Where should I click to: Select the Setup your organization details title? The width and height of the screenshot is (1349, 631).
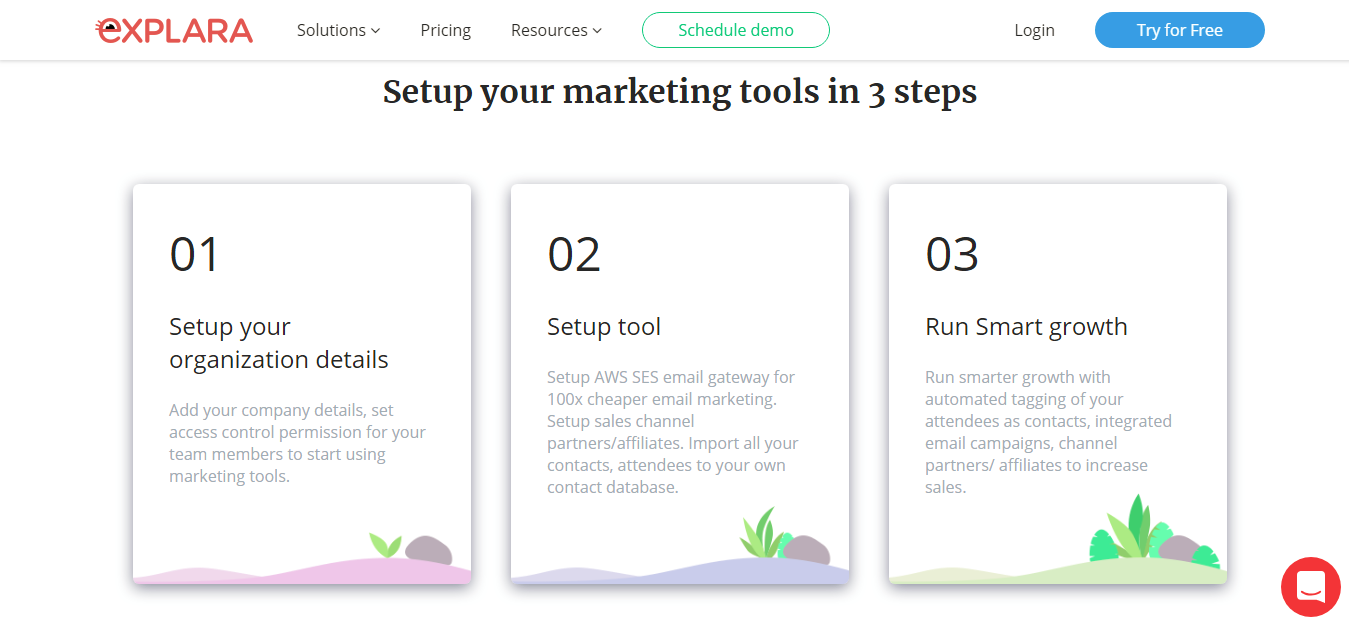point(279,343)
